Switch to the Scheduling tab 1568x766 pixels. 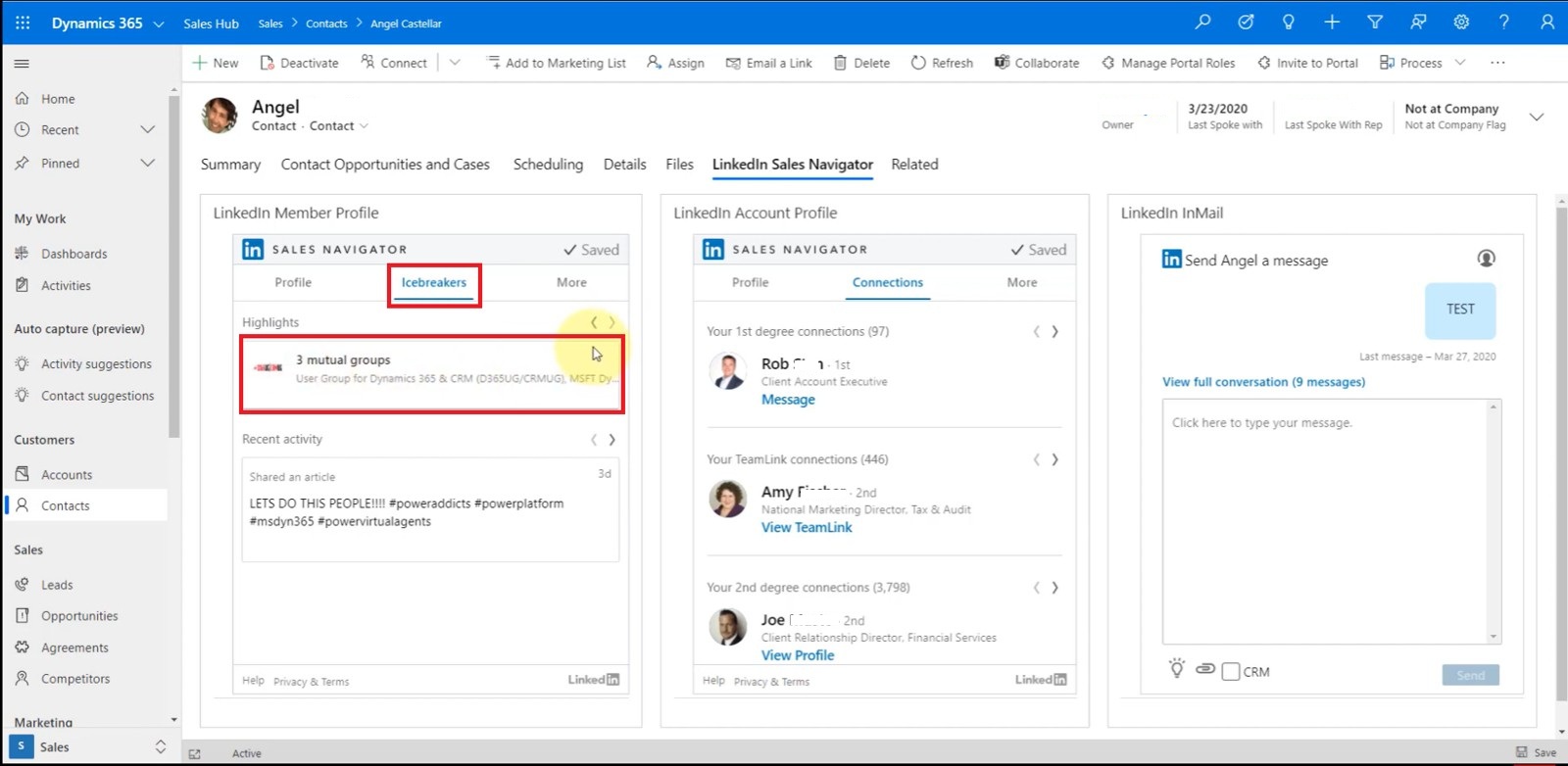[x=548, y=165]
